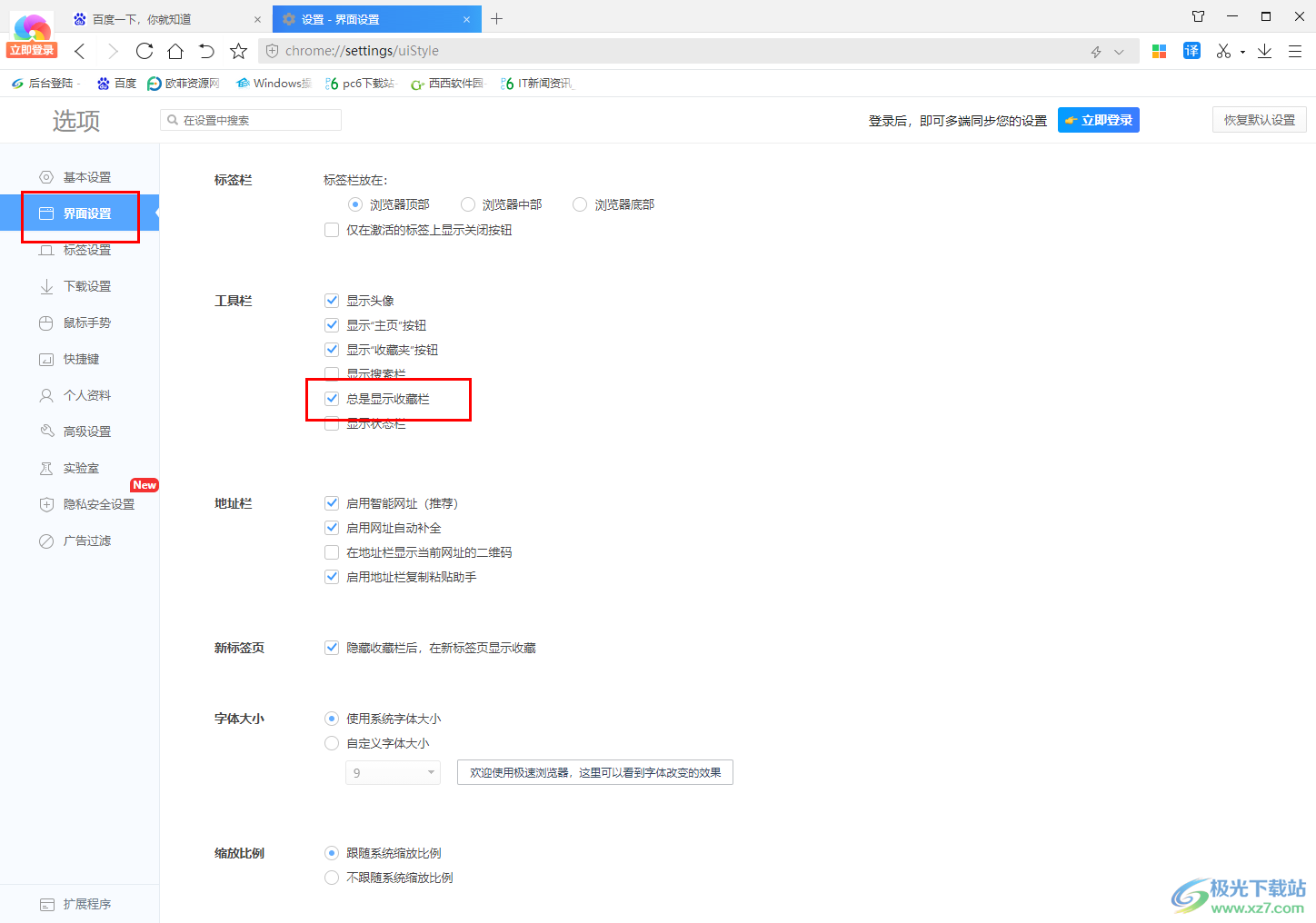Click the skin shirt icon in title bar

[1198, 16]
